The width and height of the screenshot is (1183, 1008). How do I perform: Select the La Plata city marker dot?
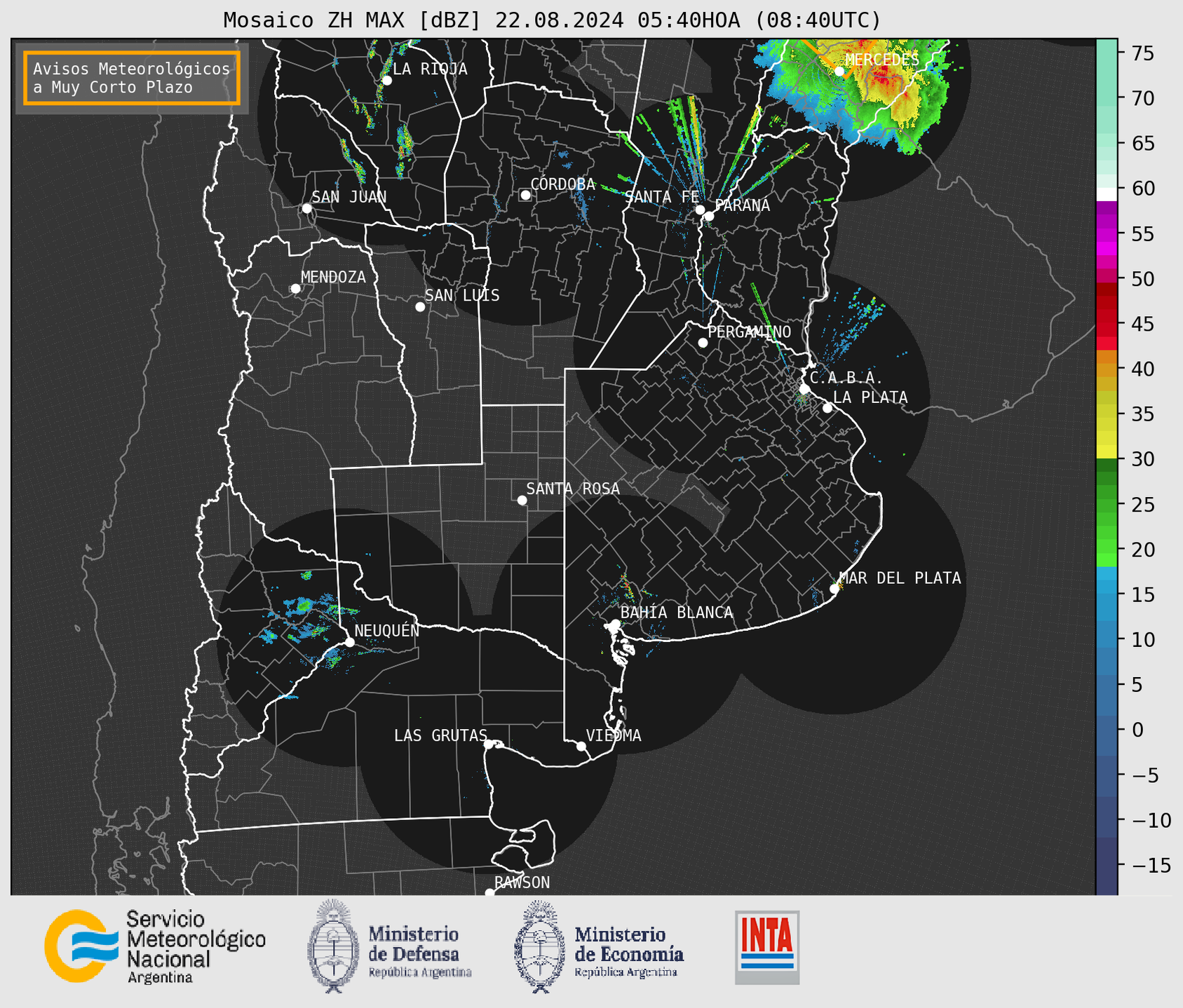827,408
